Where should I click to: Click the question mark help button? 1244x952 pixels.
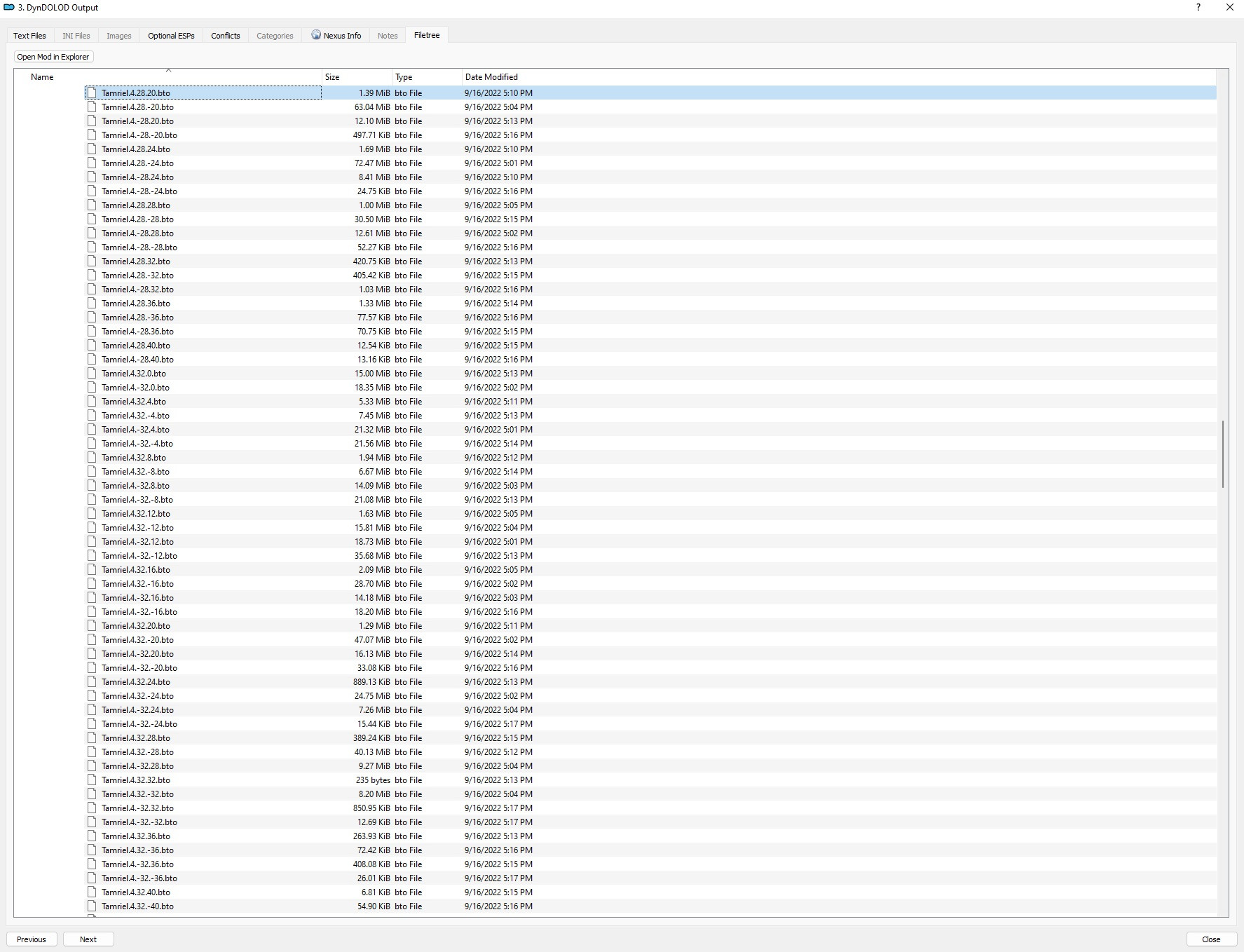click(x=1198, y=7)
